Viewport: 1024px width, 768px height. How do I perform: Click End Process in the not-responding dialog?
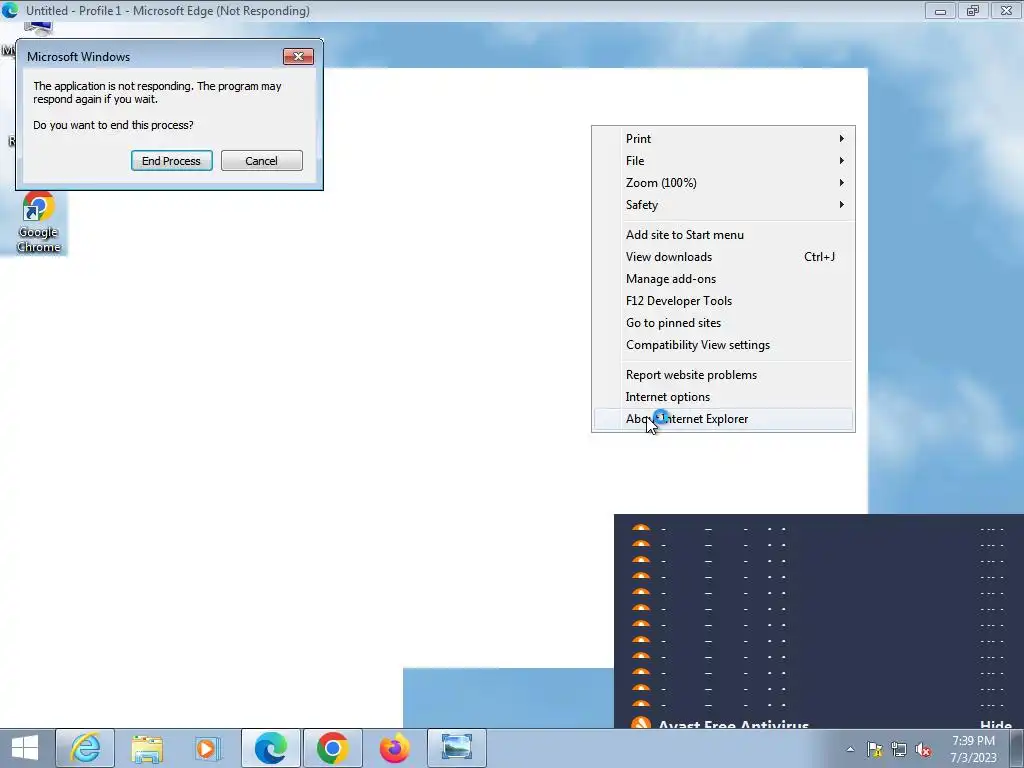coord(171,161)
